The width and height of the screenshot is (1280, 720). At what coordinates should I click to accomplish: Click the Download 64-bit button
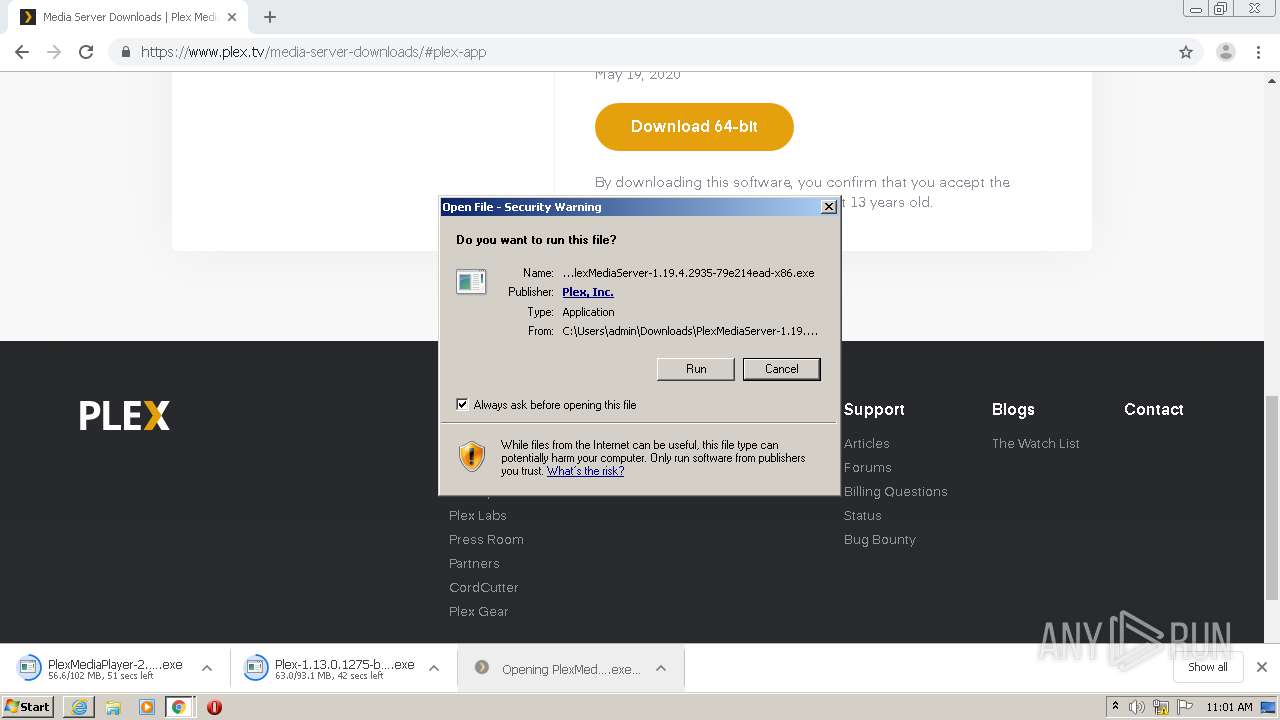point(694,127)
